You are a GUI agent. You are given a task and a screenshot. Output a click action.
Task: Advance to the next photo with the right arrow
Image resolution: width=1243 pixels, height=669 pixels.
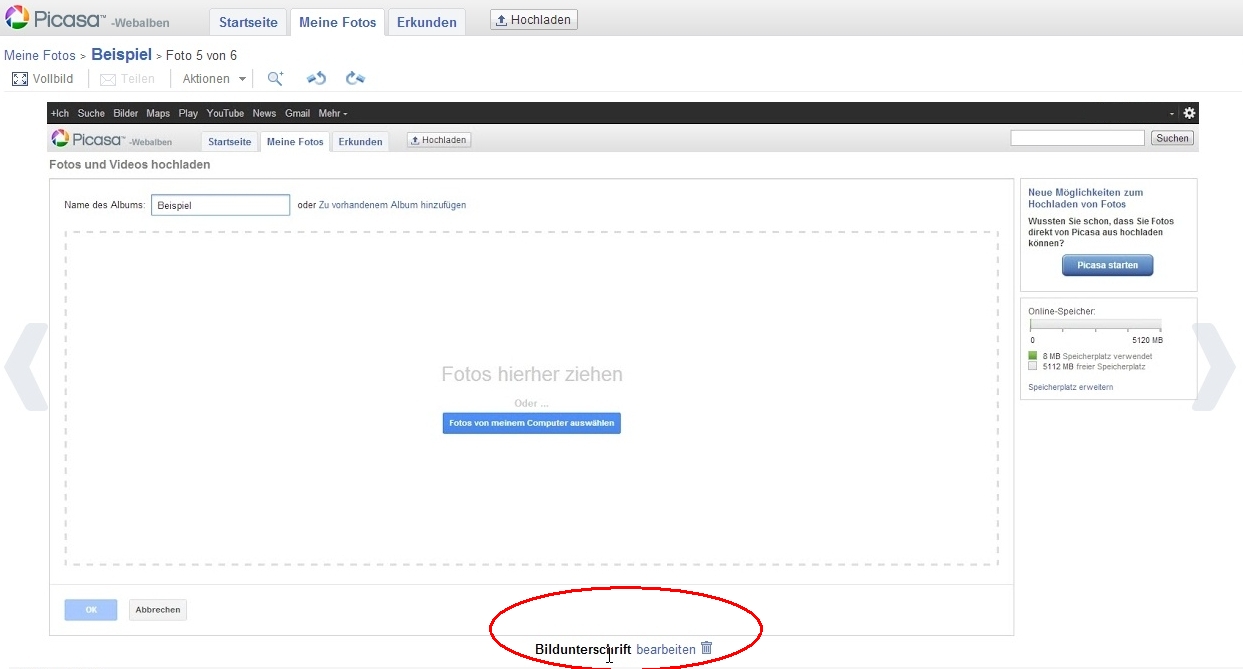pyautogui.click(x=1214, y=367)
